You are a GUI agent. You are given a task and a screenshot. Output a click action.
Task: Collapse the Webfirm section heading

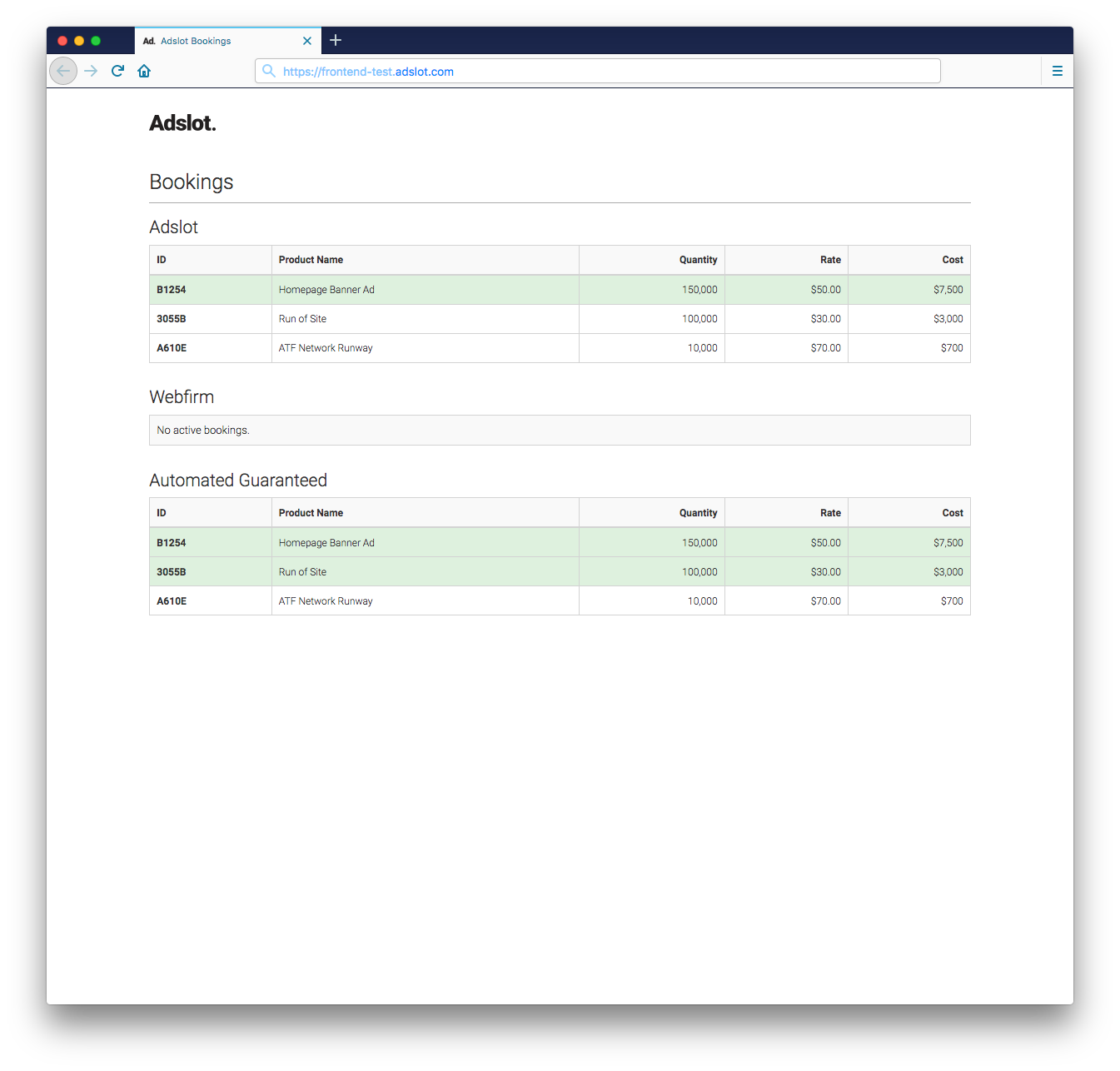(x=182, y=397)
